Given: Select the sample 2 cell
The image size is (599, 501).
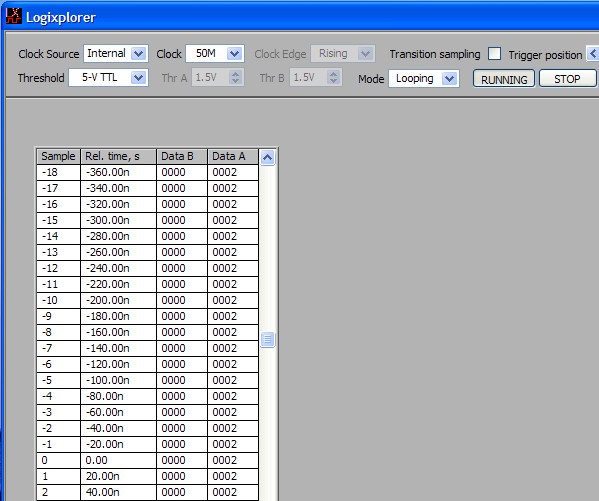Looking at the screenshot, I should [x=58, y=493].
